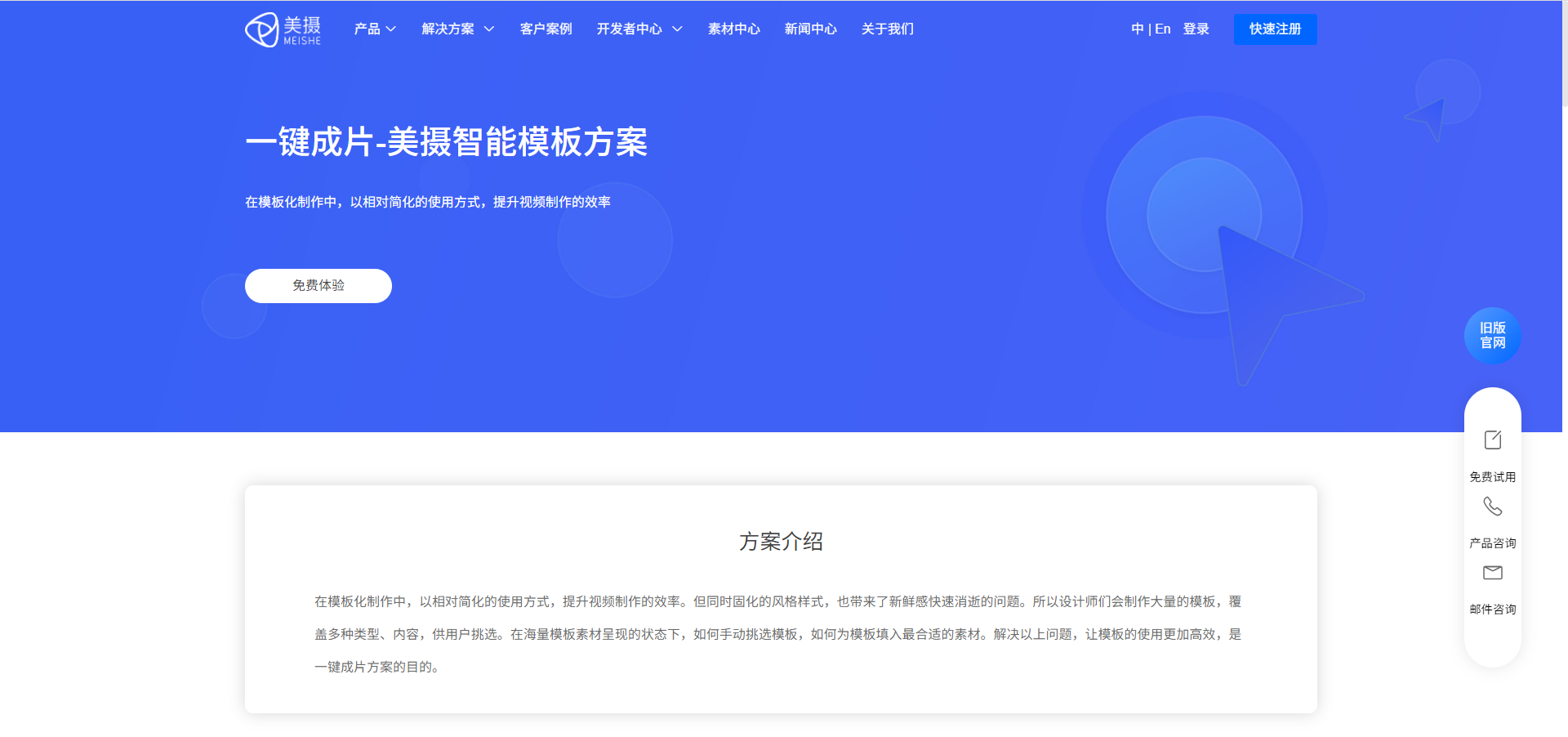Click the 一键成片-美摄智能模板方案 headline
Viewport: 1568px width, 737px height.
[x=446, y=142]
